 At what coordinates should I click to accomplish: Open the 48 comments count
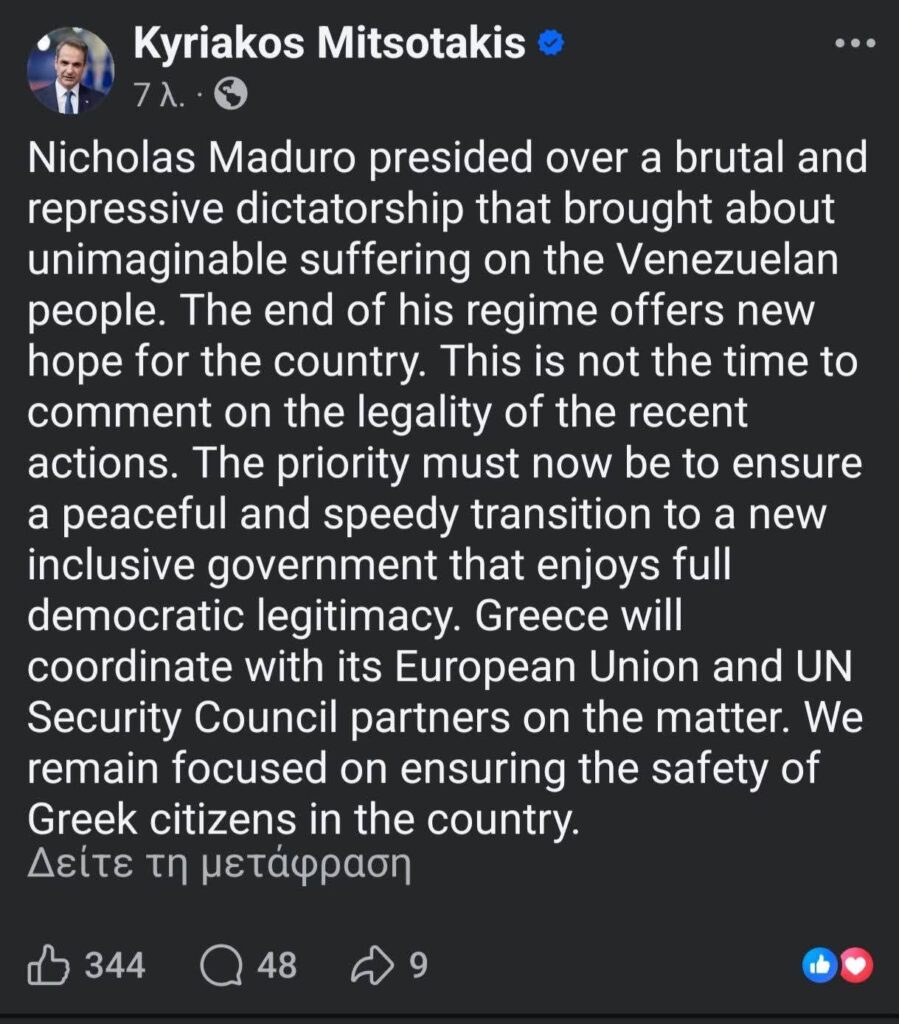pos(277,965)
